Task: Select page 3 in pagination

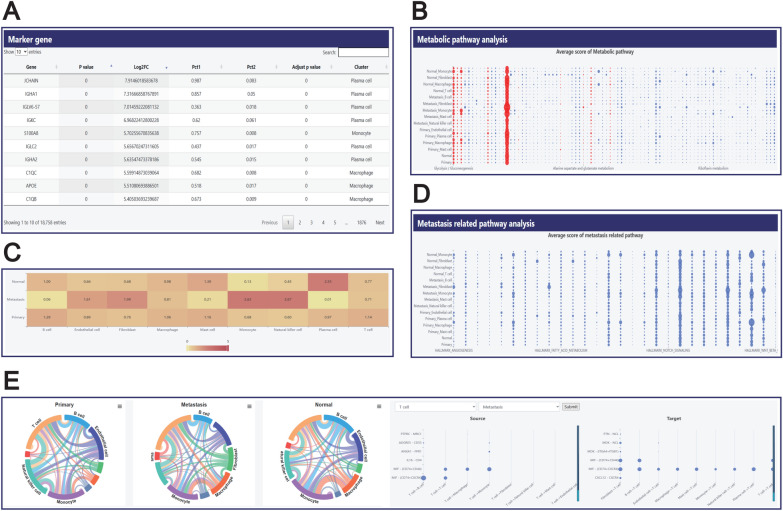Action: coord(311,223)
